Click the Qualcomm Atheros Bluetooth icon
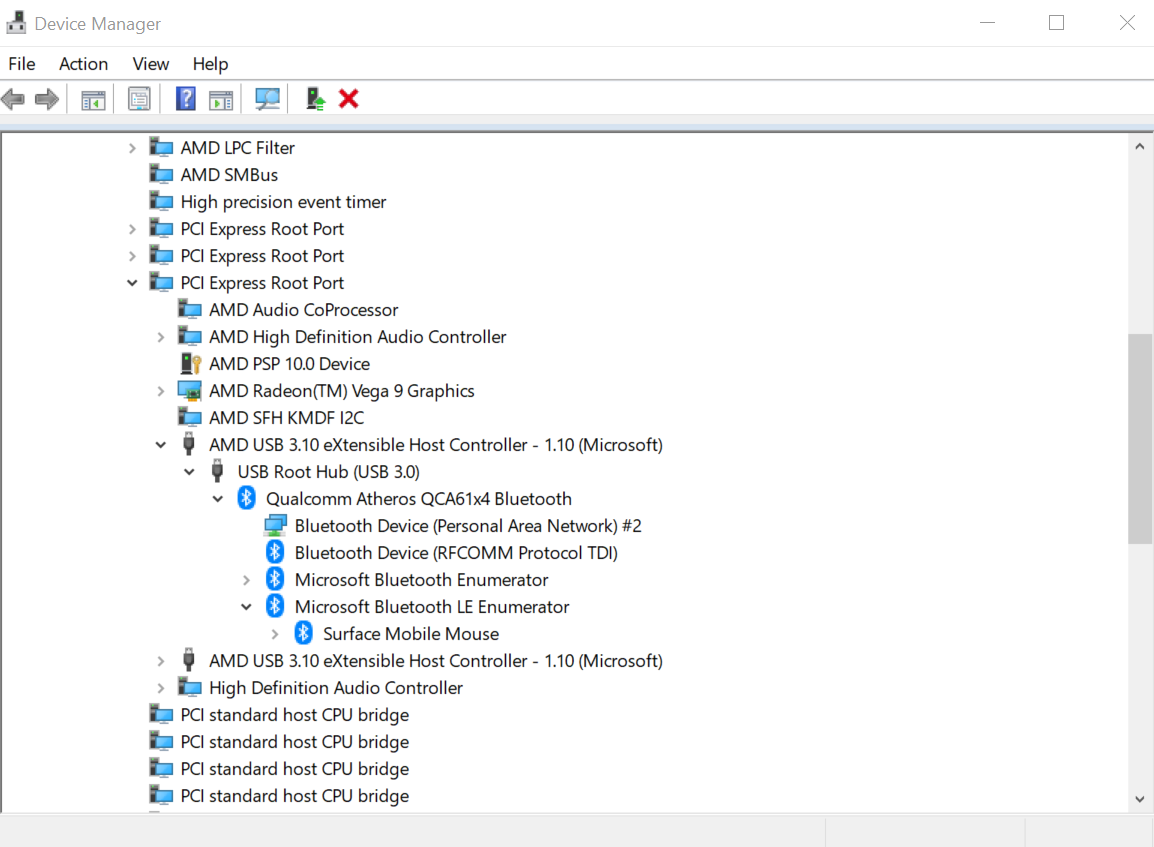The width and height of the screenshot is (1154, 847). [x=247, y=498]
